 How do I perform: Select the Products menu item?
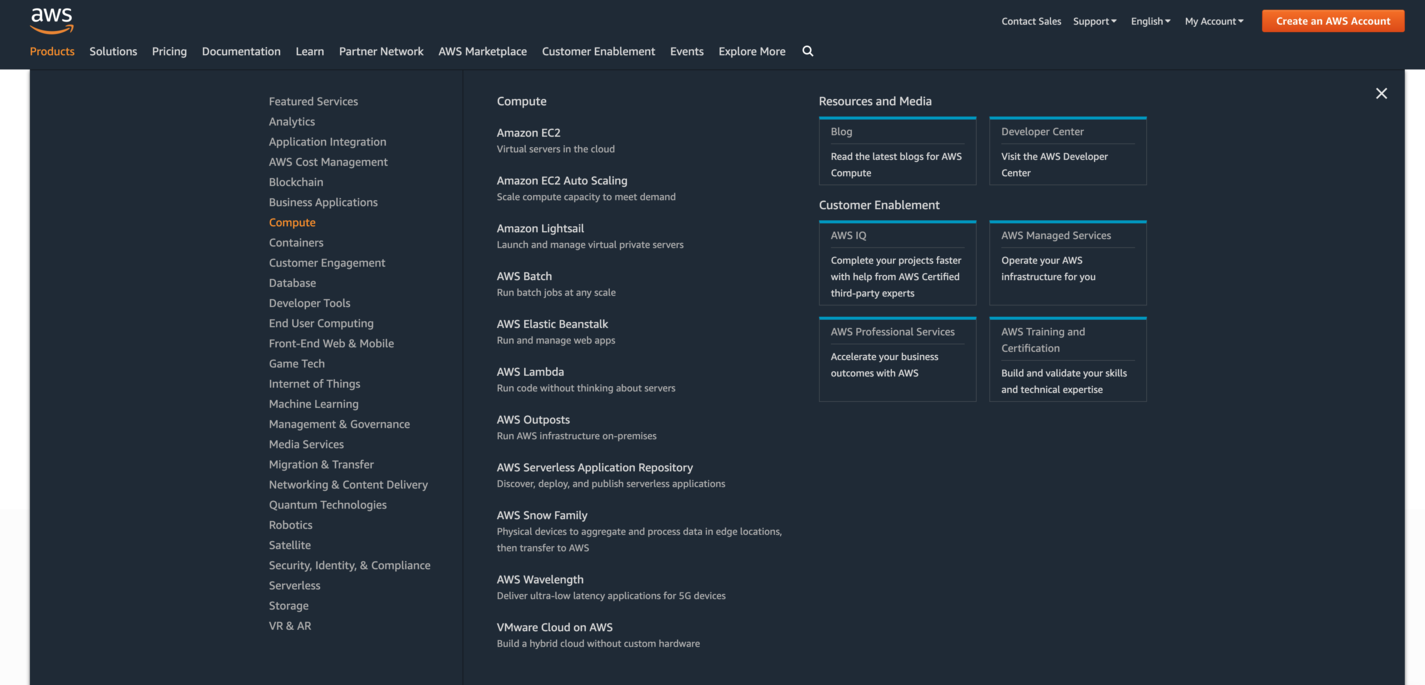pos(52,51)
